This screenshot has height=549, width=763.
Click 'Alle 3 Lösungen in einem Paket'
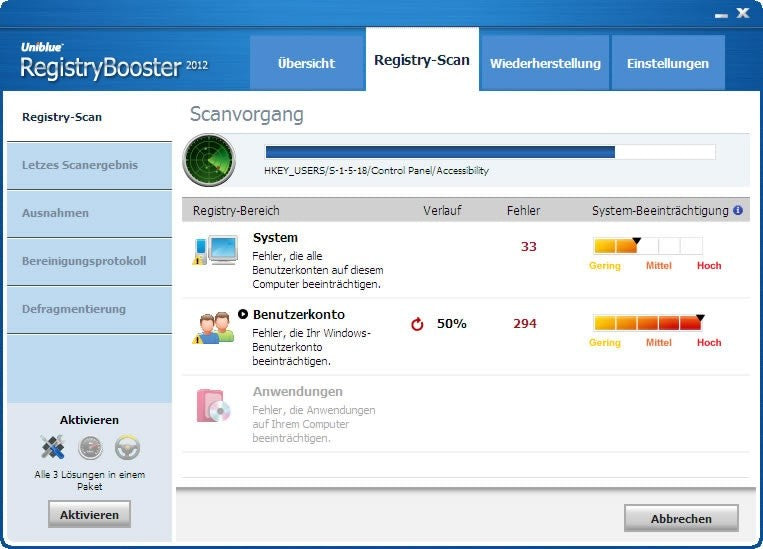(x=90, y=480)
